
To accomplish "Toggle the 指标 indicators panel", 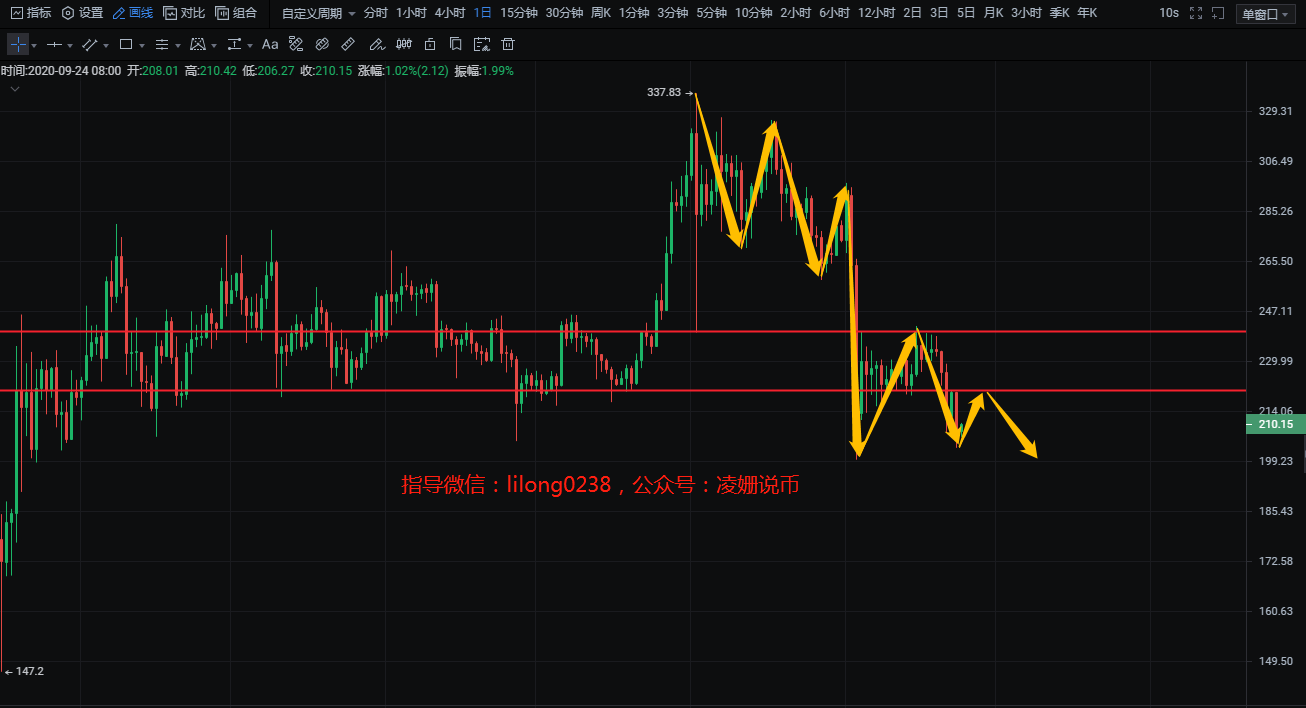I will click(x=30, y=13).
